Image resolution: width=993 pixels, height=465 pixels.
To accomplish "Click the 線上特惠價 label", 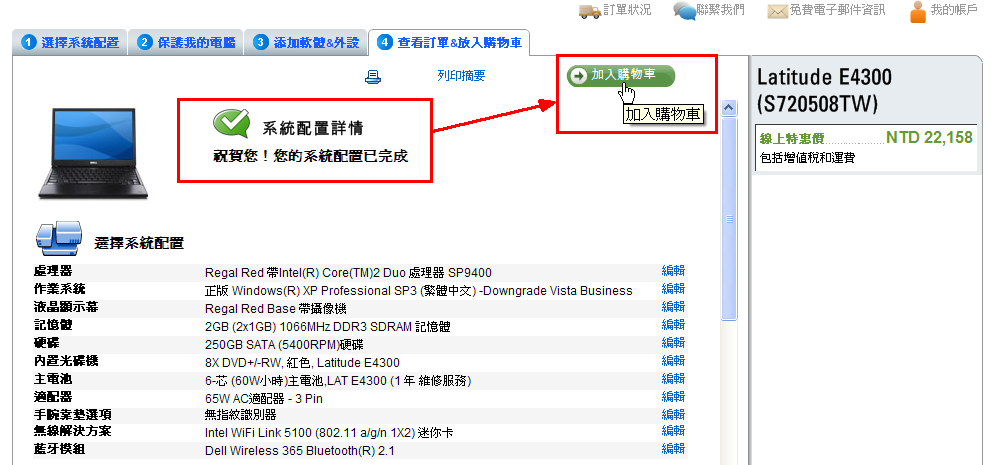I will pos(792,139).
